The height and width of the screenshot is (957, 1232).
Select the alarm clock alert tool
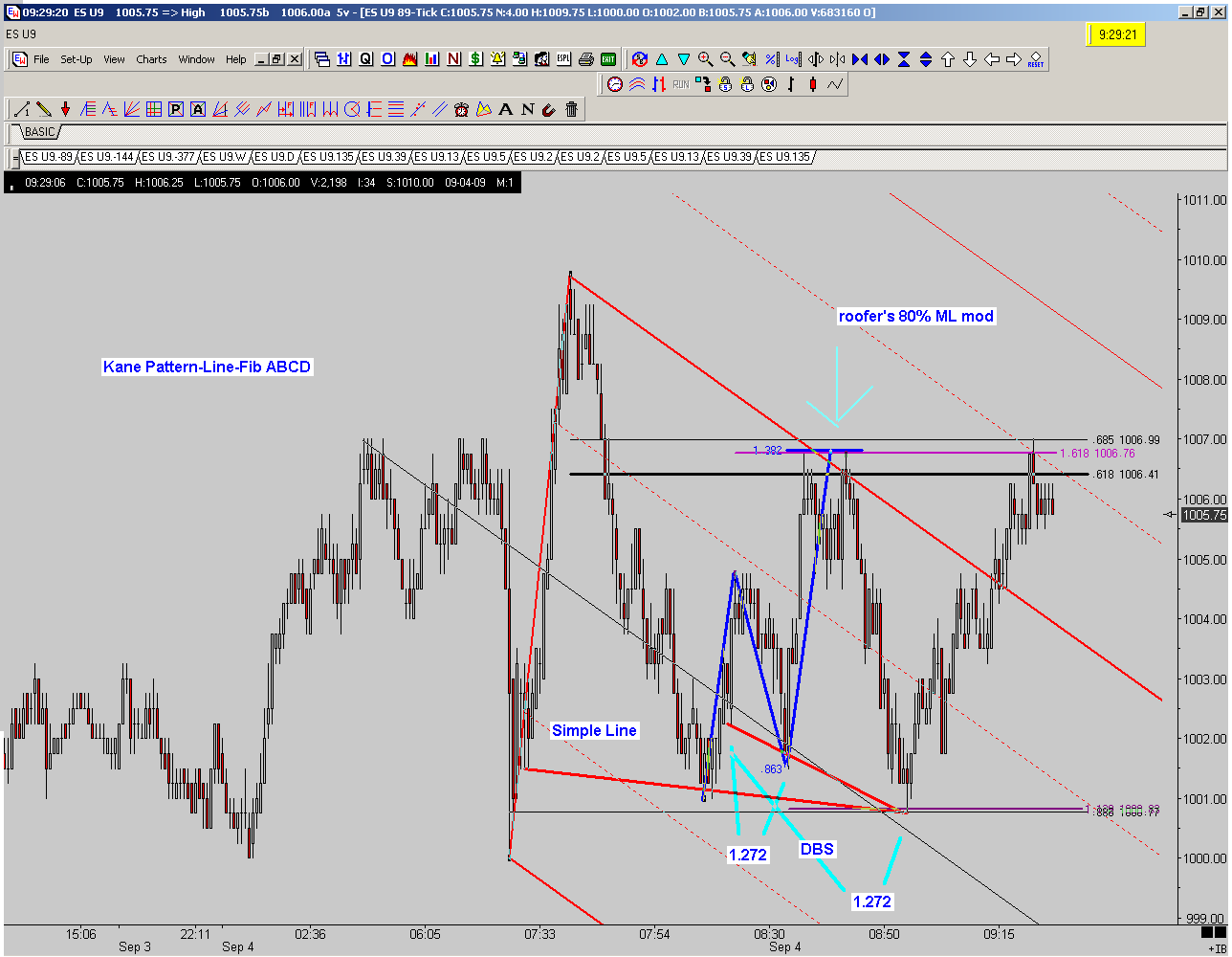tap(462, 109)
